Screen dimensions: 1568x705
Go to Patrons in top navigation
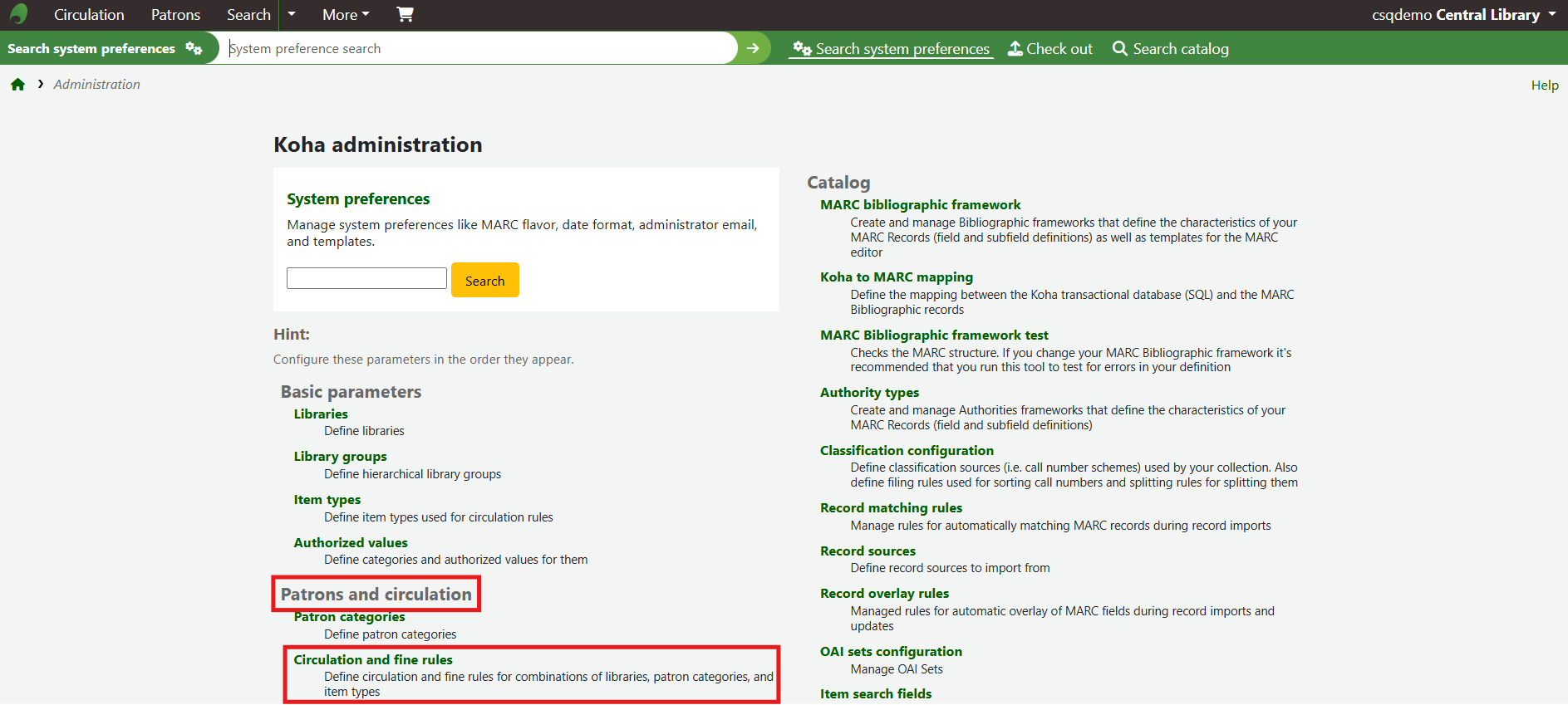[175, 15]
